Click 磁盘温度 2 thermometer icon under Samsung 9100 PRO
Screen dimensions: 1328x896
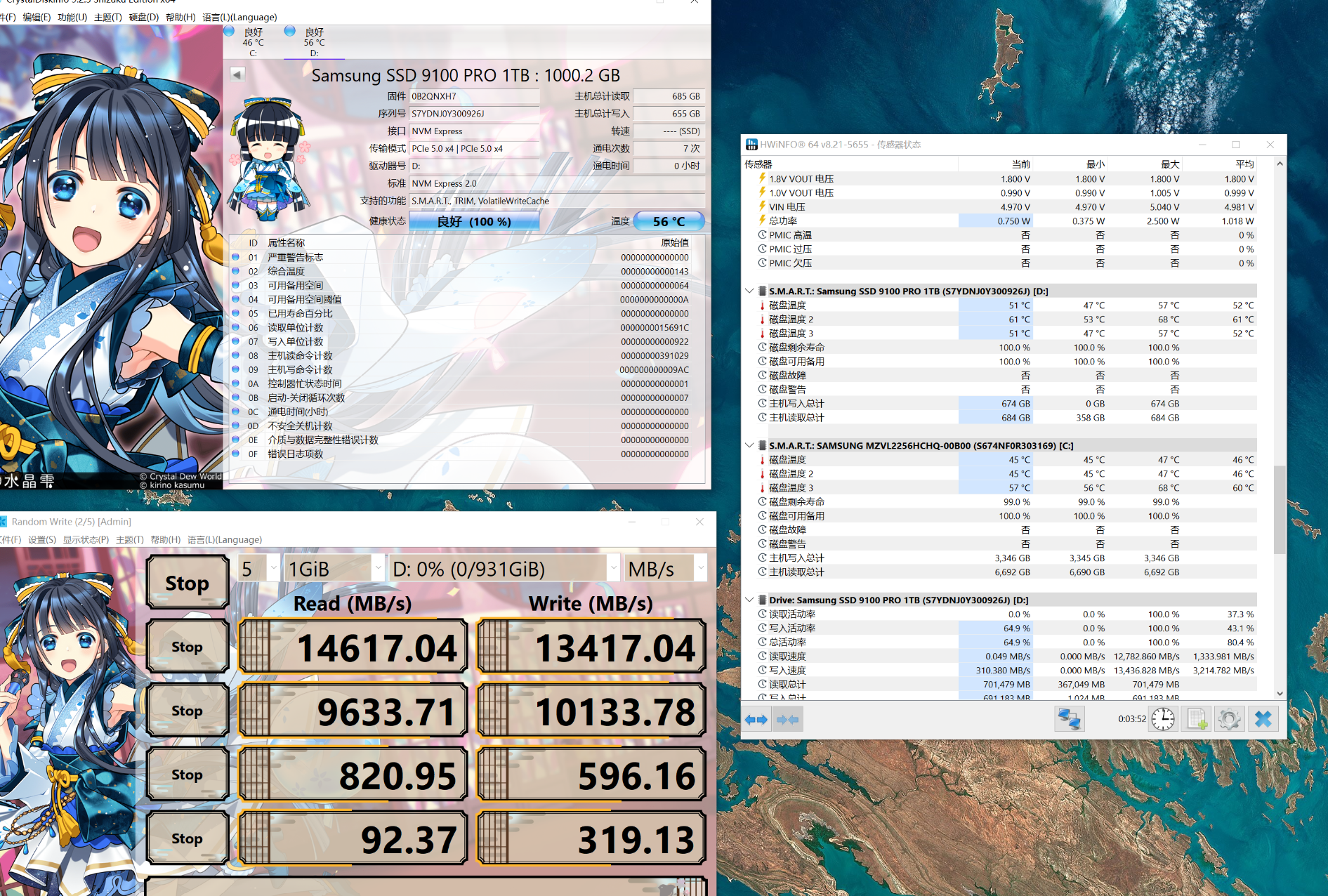click(x=762, y=319)
